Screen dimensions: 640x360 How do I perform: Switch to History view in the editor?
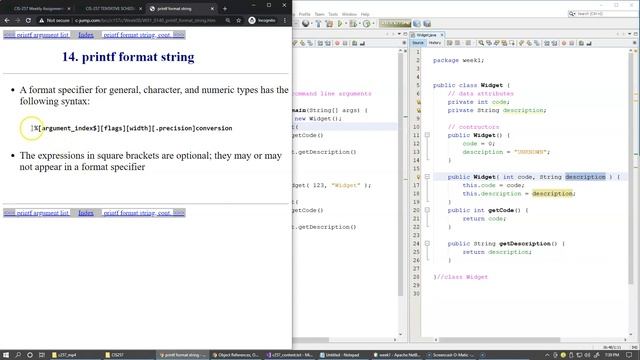[x=435, y=43]
